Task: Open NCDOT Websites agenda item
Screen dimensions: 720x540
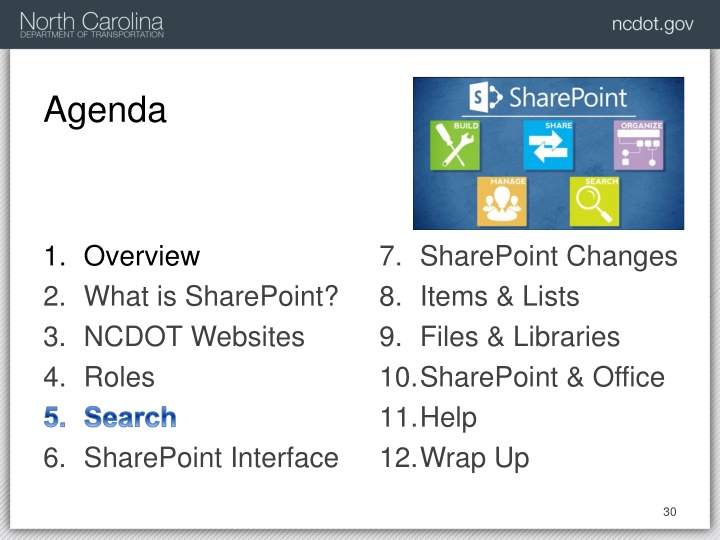Action: (194, 336)
